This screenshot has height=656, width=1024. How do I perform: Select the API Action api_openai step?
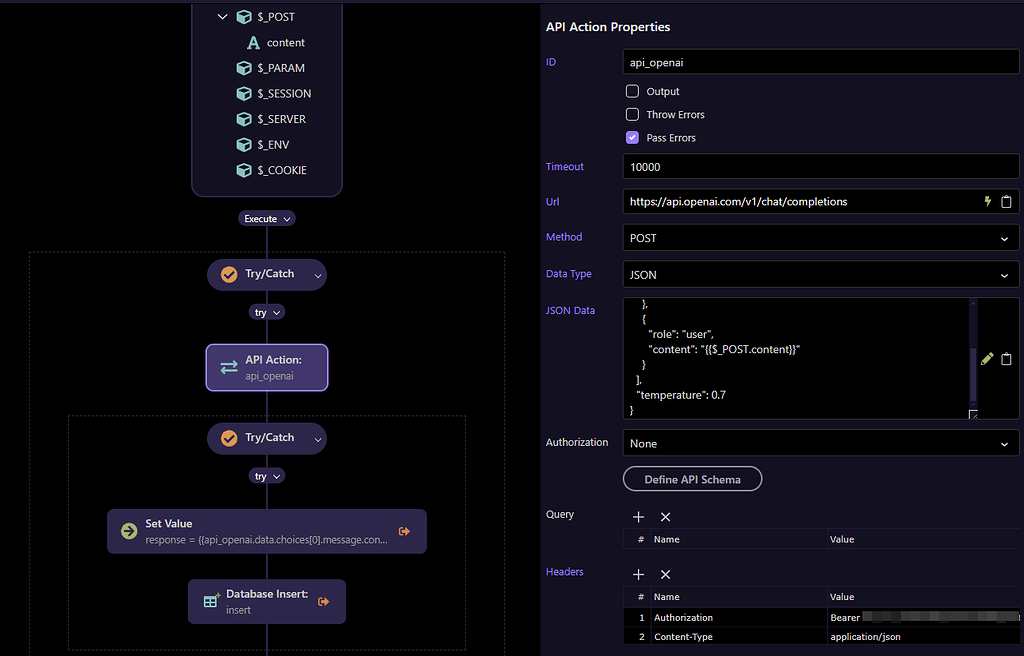(267, 368)
